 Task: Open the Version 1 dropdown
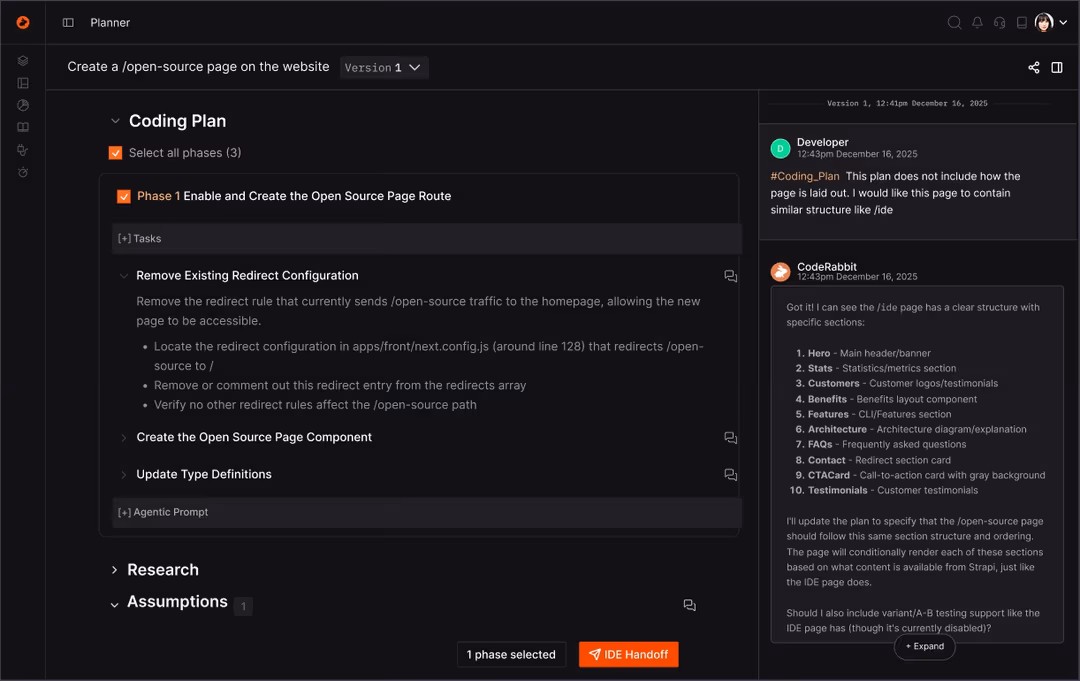(x=384, y=68)
